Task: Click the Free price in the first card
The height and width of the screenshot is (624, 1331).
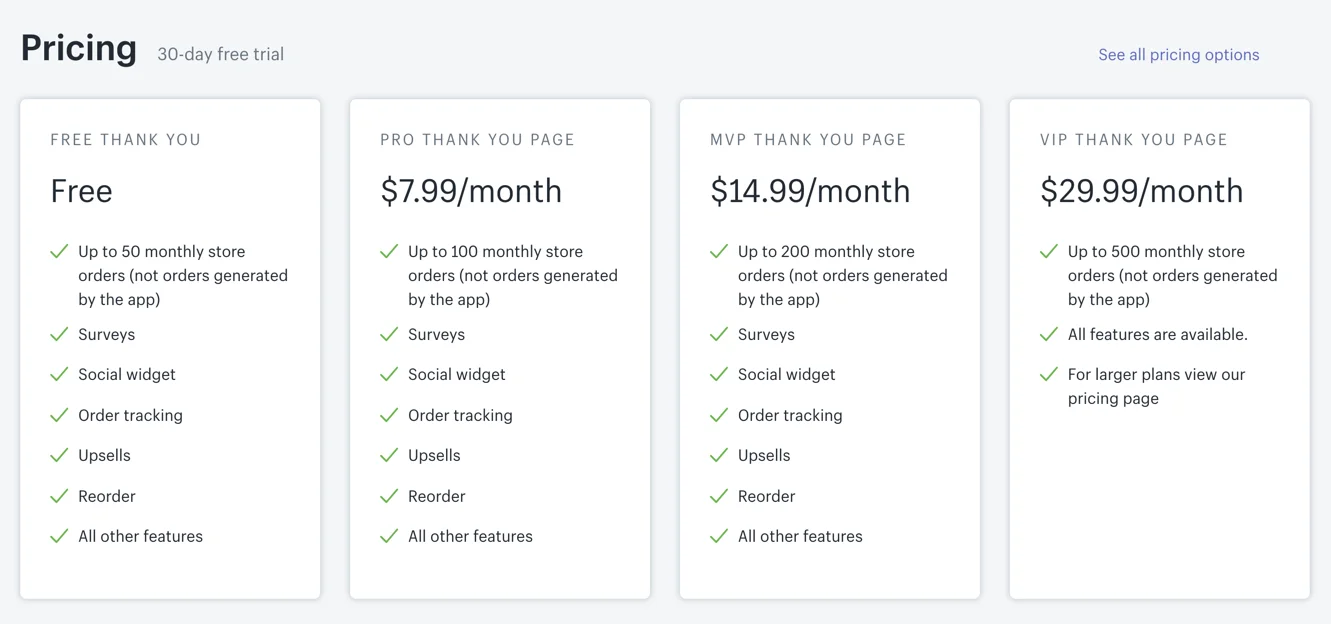Action: 82,191
